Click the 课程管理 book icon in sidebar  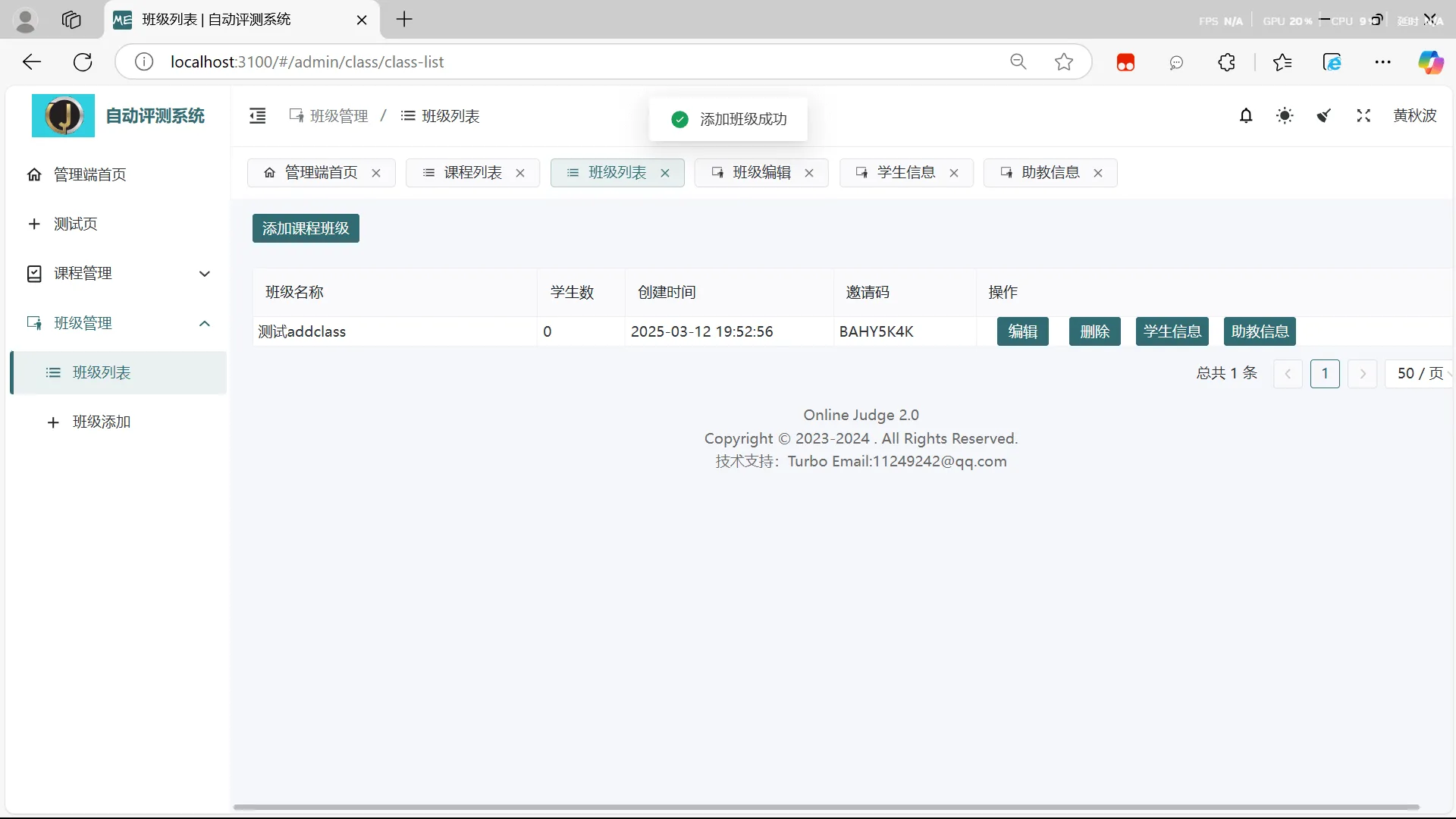coord(34,274)
